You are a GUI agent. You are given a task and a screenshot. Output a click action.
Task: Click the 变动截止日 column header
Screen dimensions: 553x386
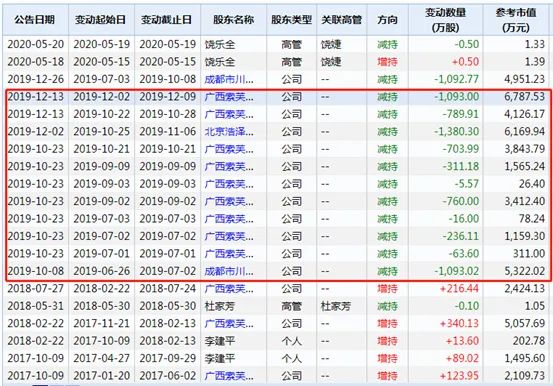click(166, 20)
